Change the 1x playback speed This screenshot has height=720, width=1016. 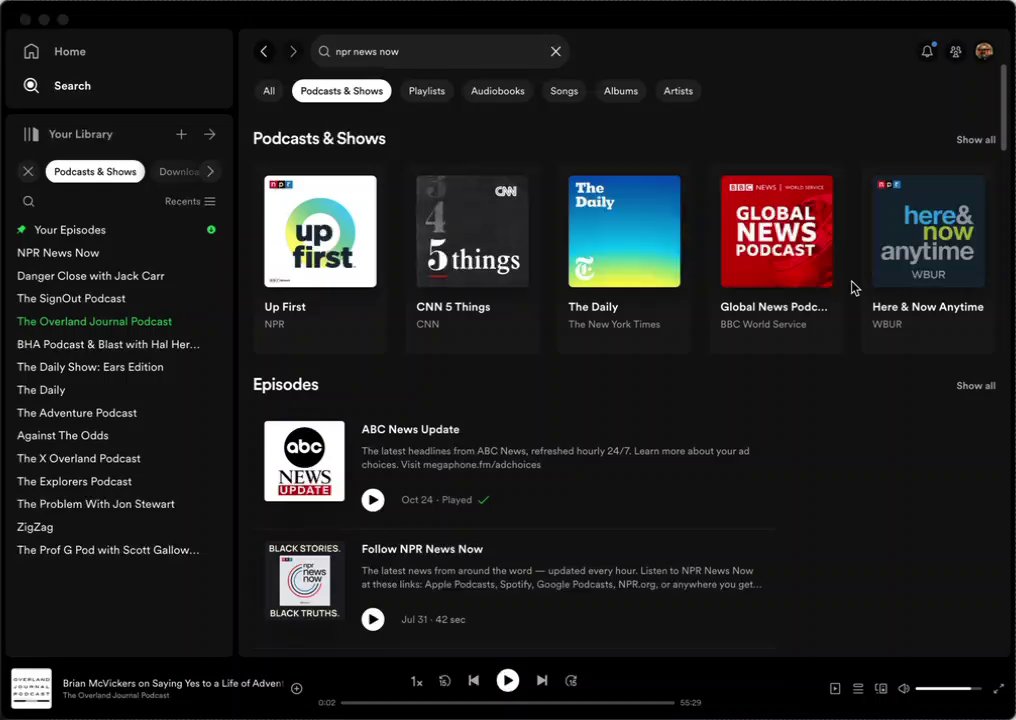(416, 681)
